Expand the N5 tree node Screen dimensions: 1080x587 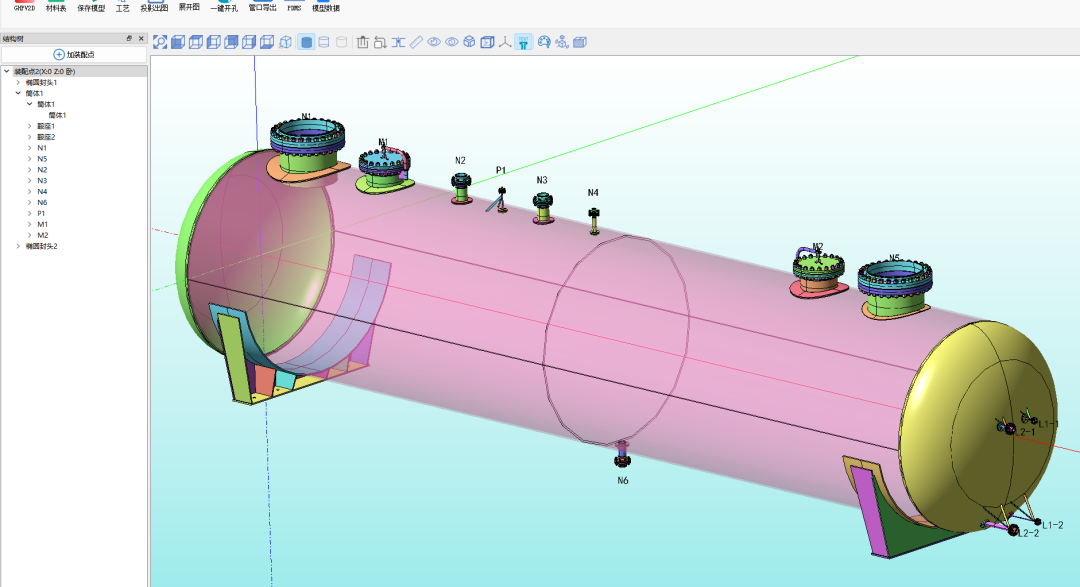point(30,158)
